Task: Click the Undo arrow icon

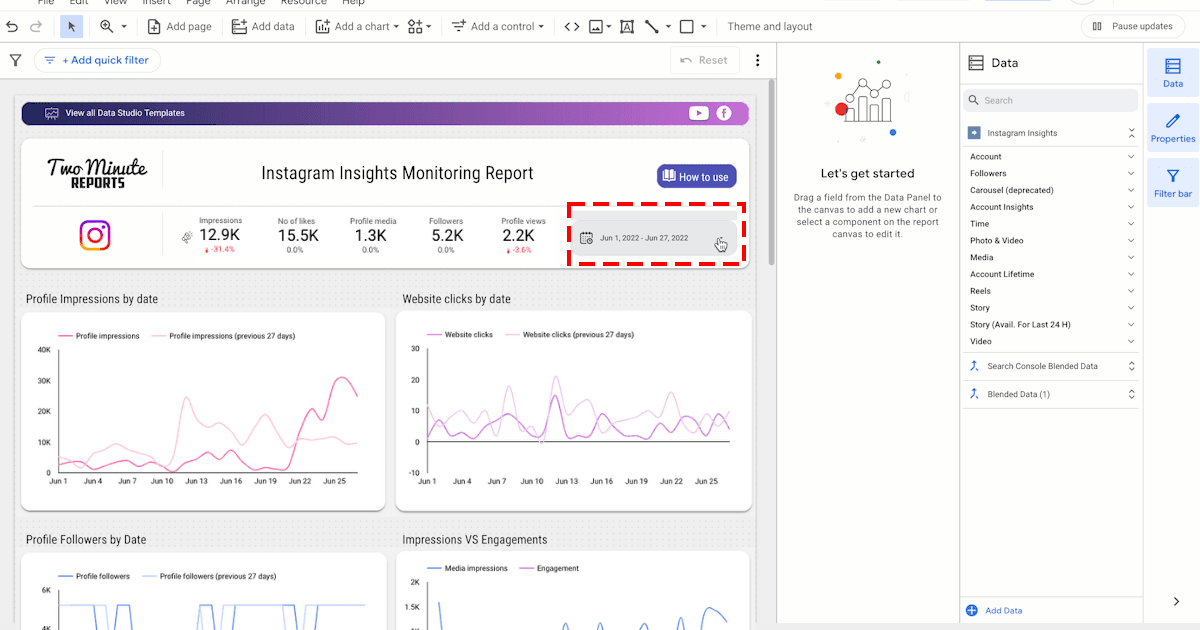Action: [12, 27]
